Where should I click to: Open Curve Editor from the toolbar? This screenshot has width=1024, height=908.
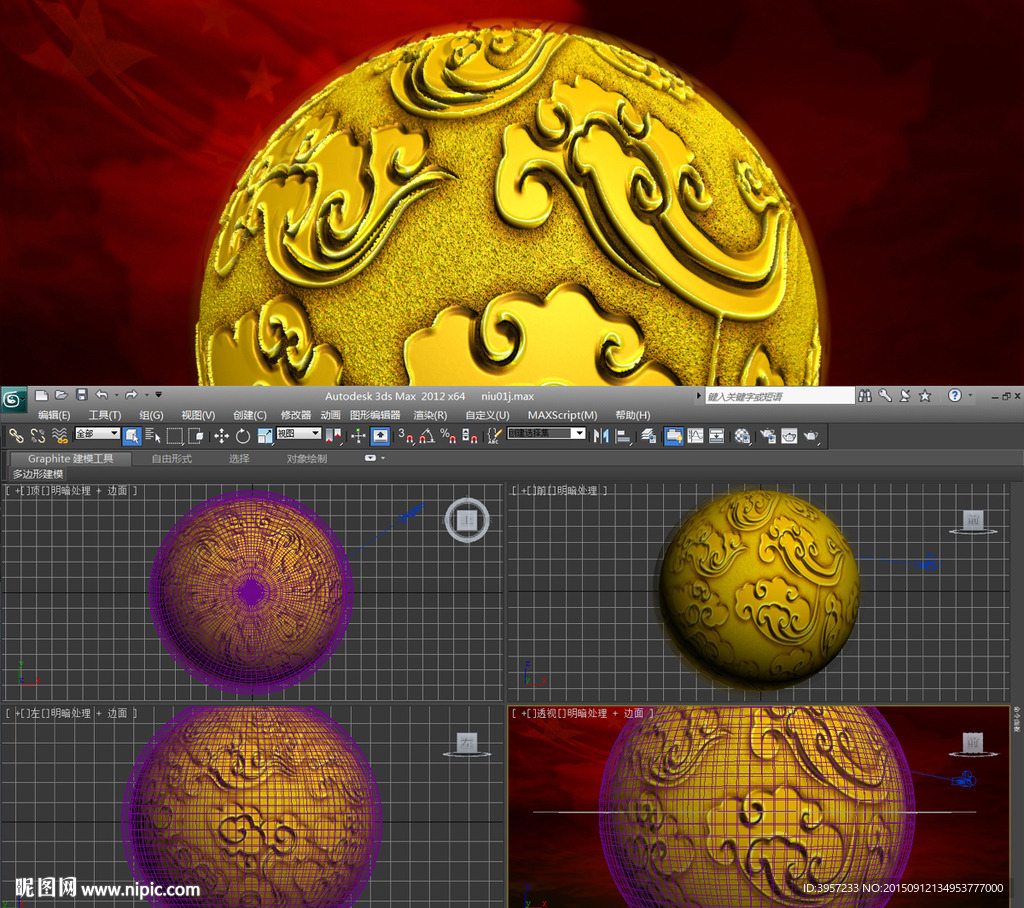(695, 435)
